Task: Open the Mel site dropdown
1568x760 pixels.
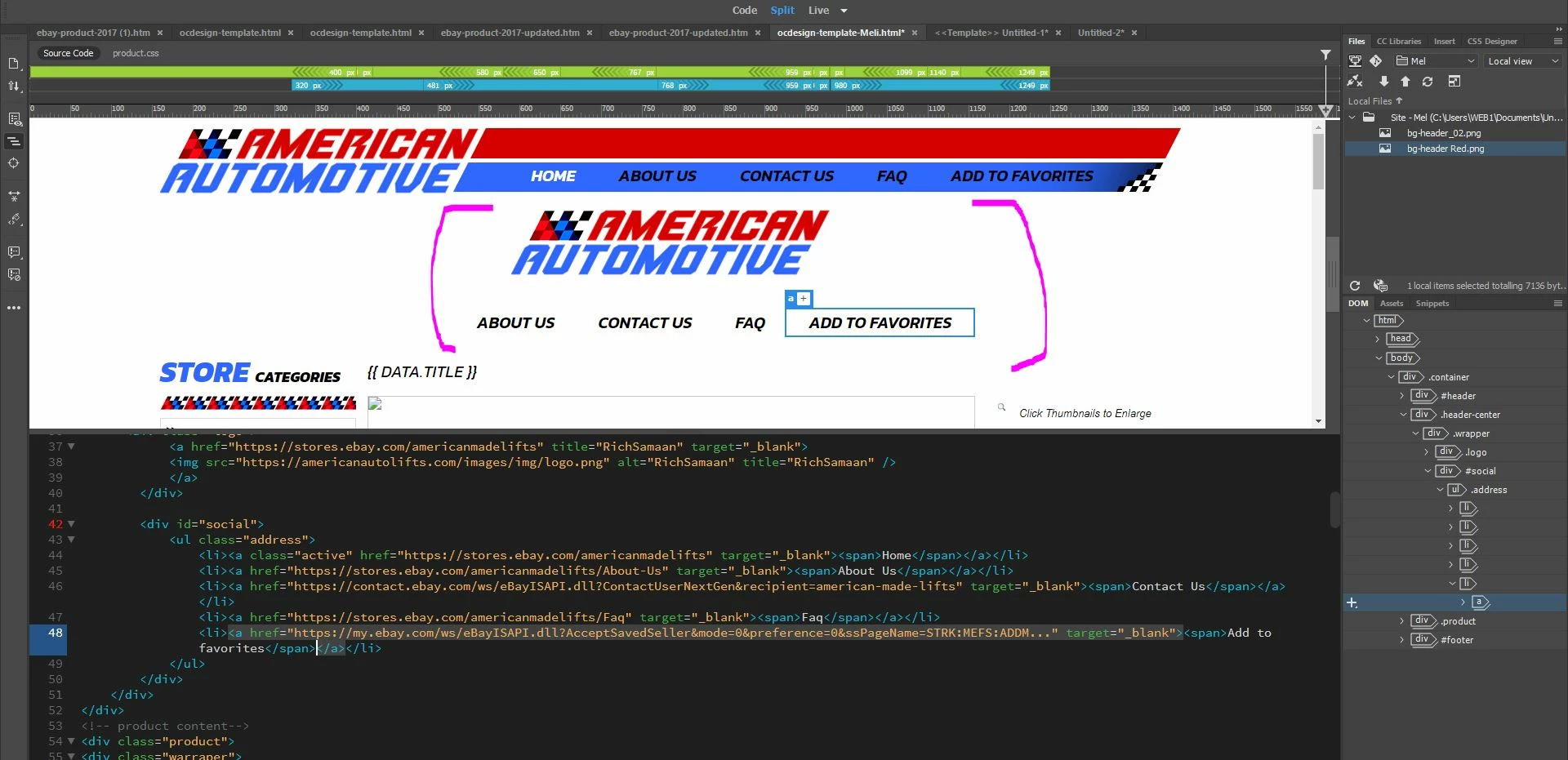Action: pyautogui.click(x=1437, y=61)
